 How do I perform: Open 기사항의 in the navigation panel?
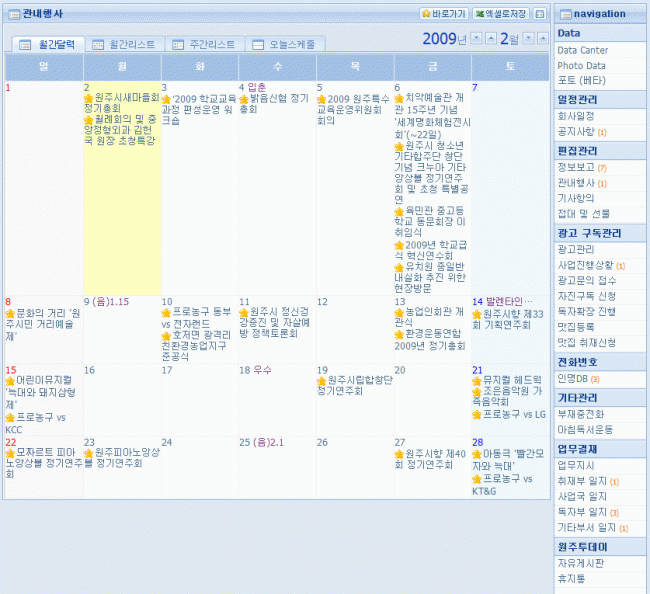click(575, 199)
